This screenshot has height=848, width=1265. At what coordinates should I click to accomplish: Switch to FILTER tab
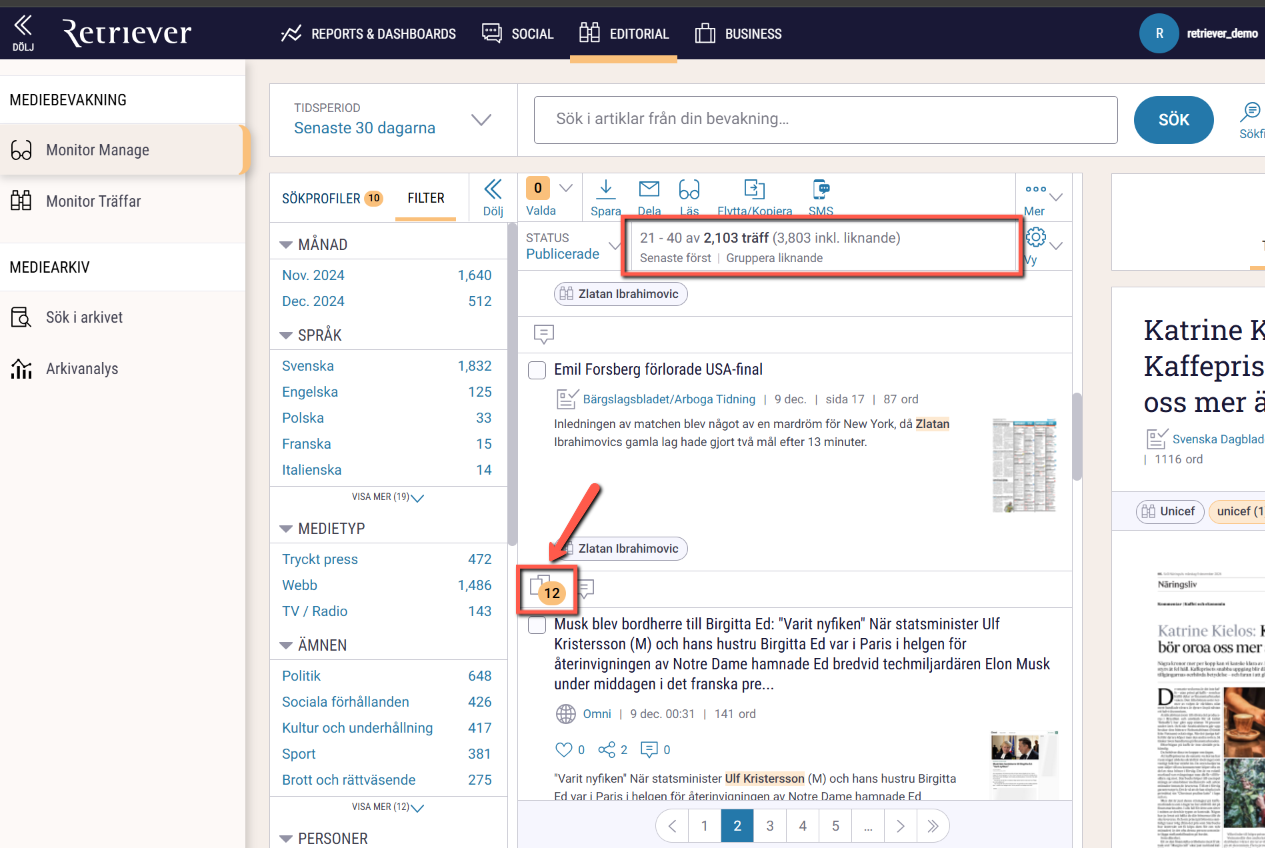click(426, 198)
